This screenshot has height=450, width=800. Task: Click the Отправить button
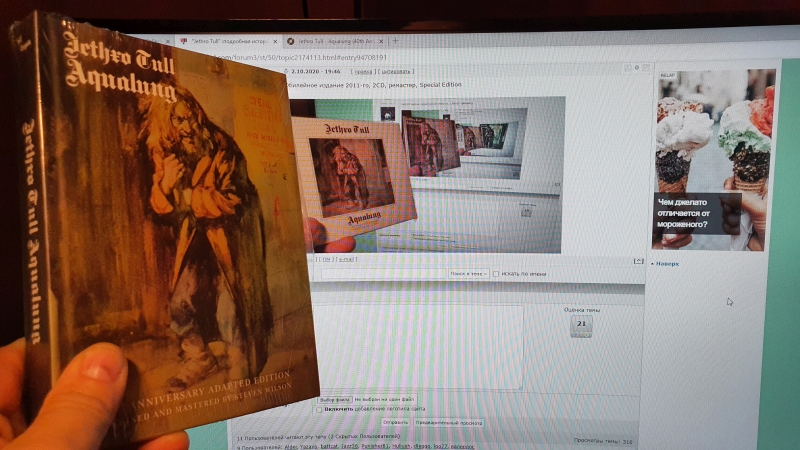click(x=395, y=422)
